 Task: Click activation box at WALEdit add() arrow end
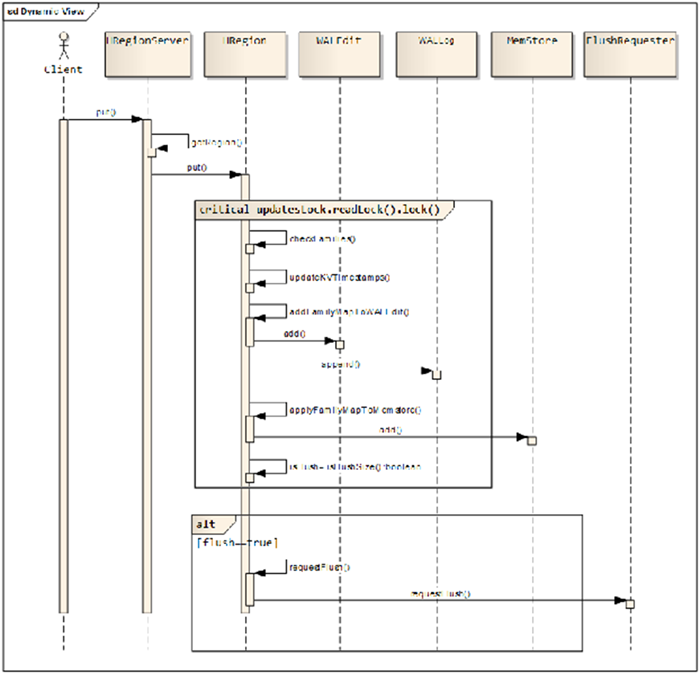[340, 344]
